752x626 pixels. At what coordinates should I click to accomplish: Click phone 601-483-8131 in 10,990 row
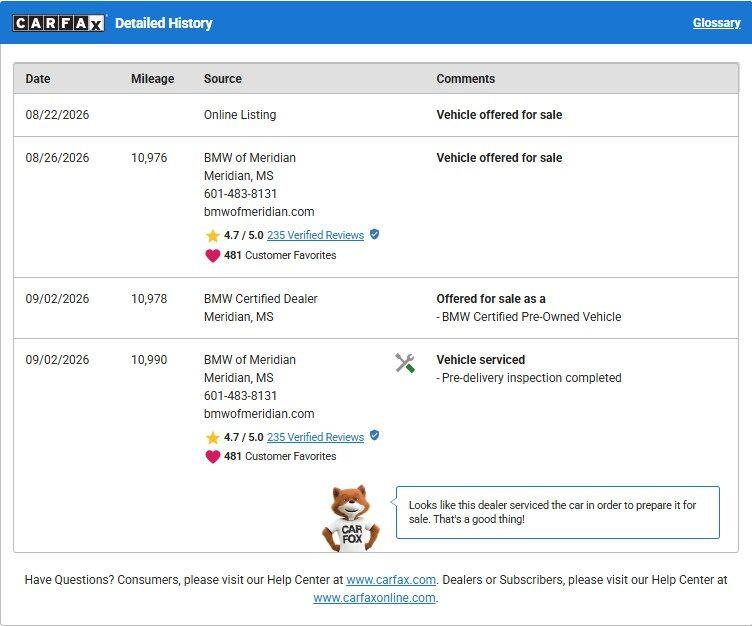point(240,396)
